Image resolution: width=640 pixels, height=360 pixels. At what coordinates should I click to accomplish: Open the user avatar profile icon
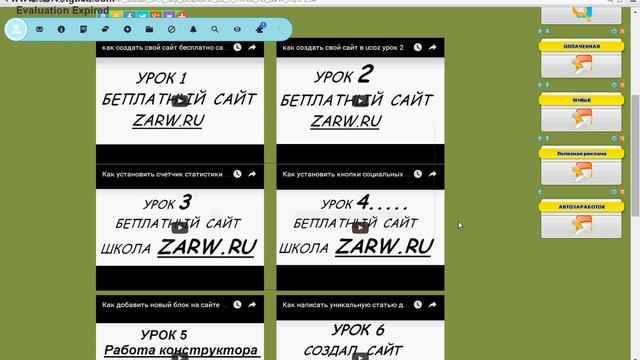(16, 29)
